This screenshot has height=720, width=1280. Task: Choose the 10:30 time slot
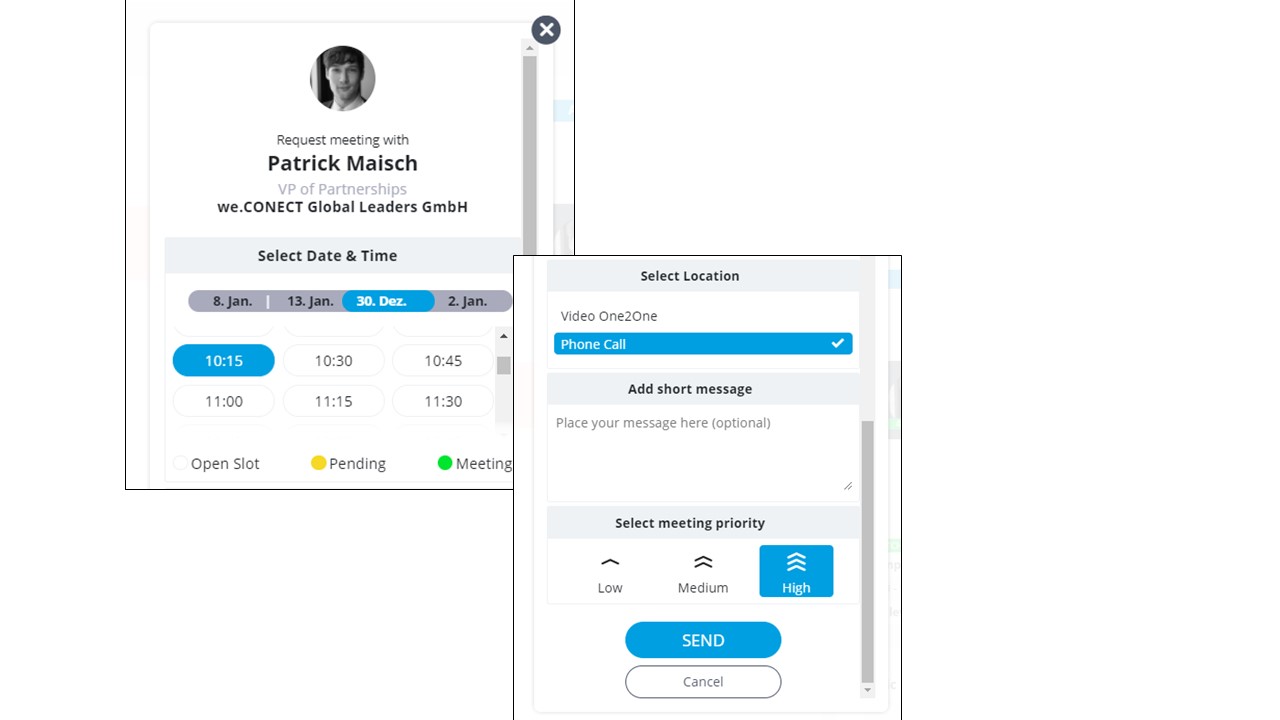coord(334,361)
